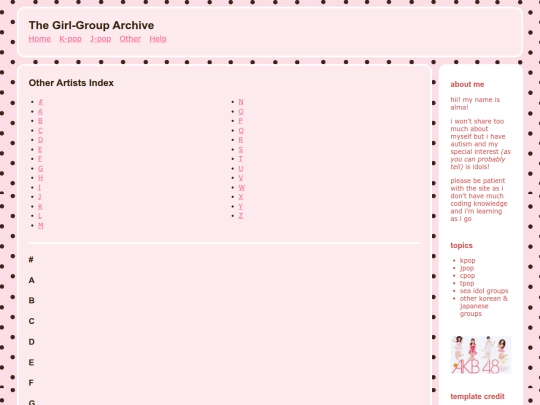The width and height of the screenshot is (540, 405).
Task: Select cpop in topics list
Action: tap(467, 276)
